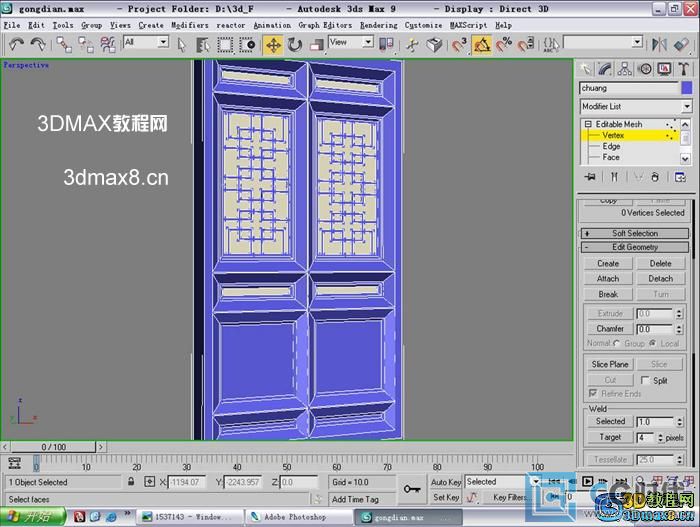Switch to the Utilities hammer tab
This screenshot has width=700, height=527.
[683, 69]
